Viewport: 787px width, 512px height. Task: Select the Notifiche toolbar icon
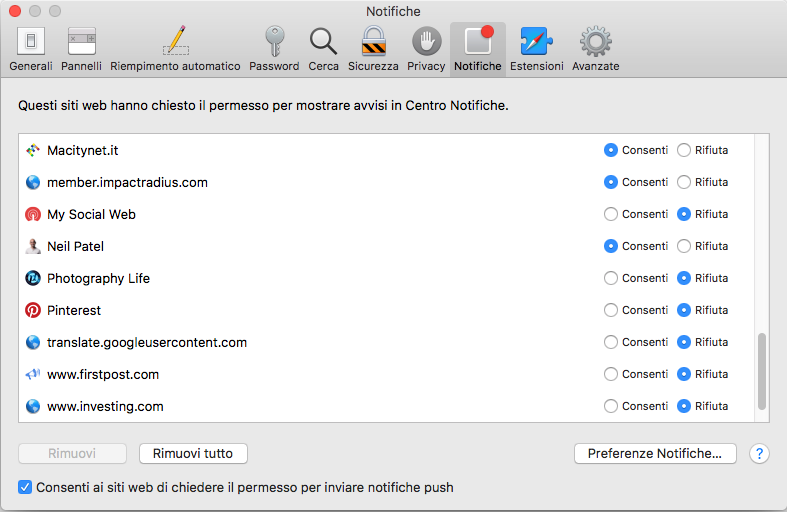pos(478,49)
